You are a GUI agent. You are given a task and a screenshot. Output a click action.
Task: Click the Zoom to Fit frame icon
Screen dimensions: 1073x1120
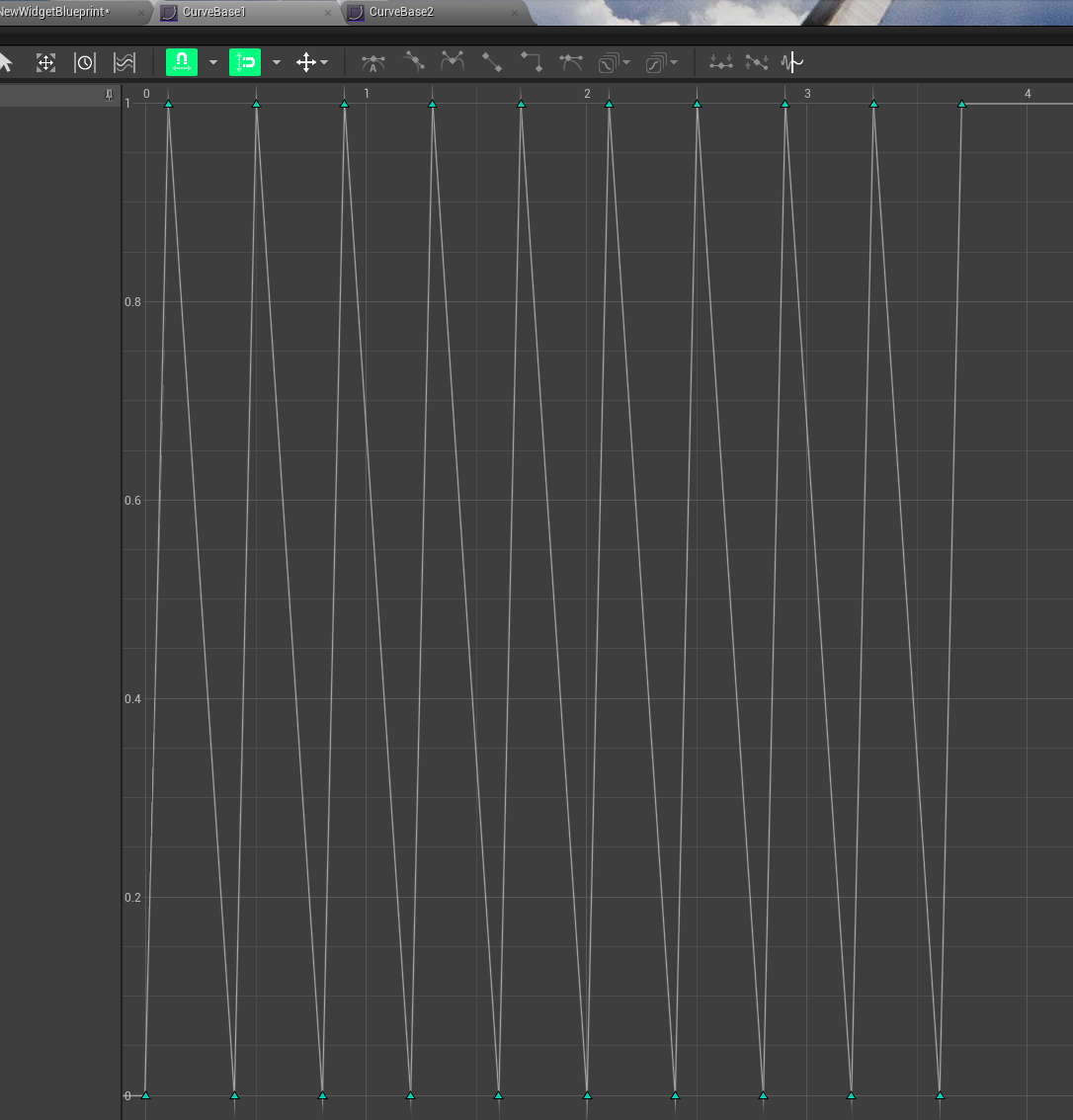(x=45, y=63)
